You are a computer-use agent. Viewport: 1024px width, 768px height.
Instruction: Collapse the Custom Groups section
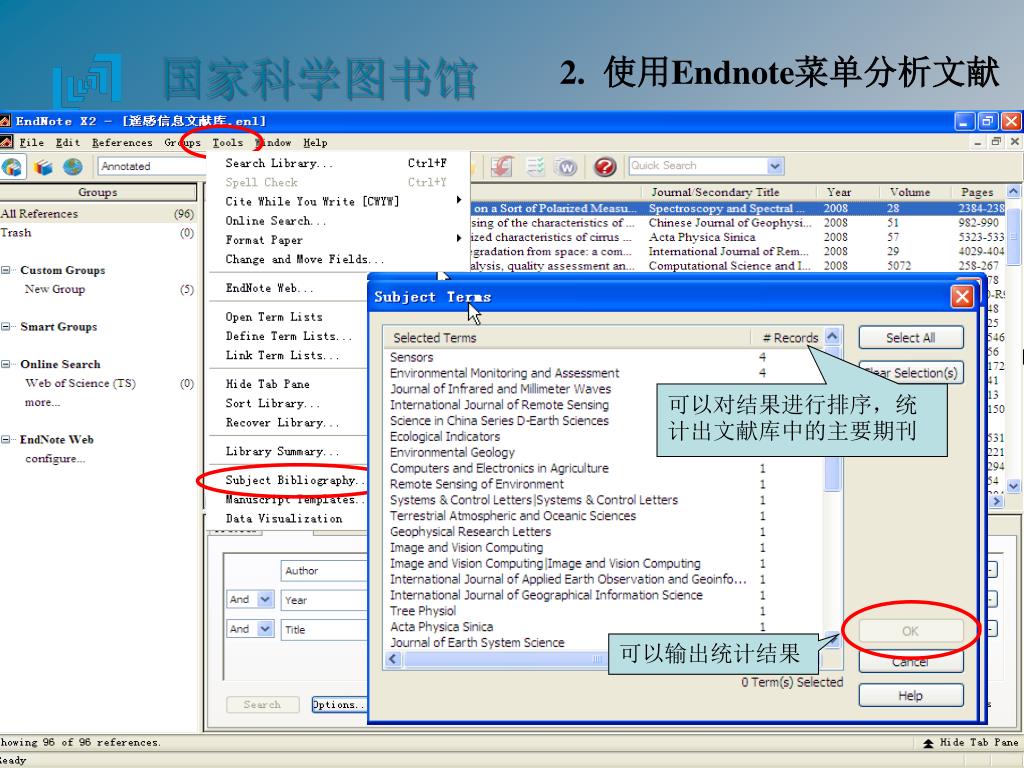6,270
